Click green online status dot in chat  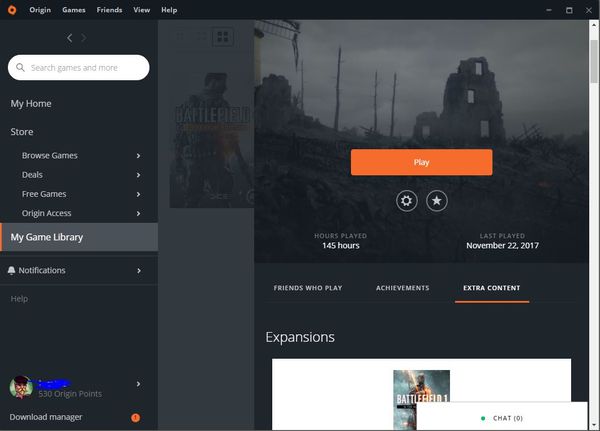(483, 418)
